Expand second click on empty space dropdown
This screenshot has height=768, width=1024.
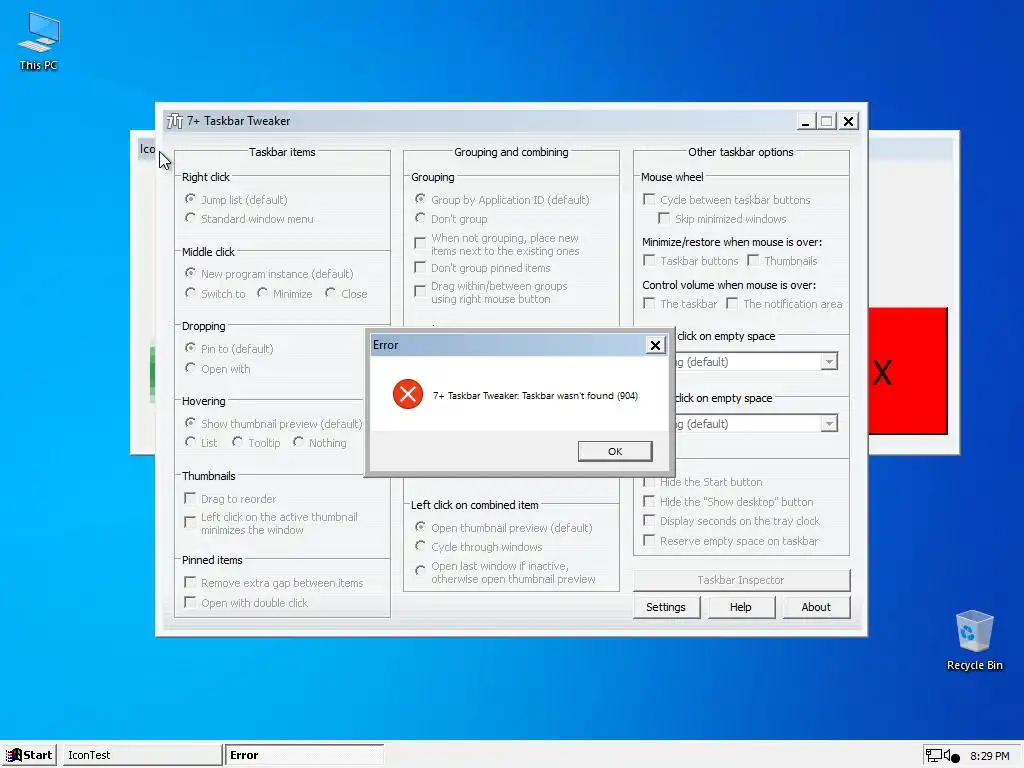click(829, 424)
